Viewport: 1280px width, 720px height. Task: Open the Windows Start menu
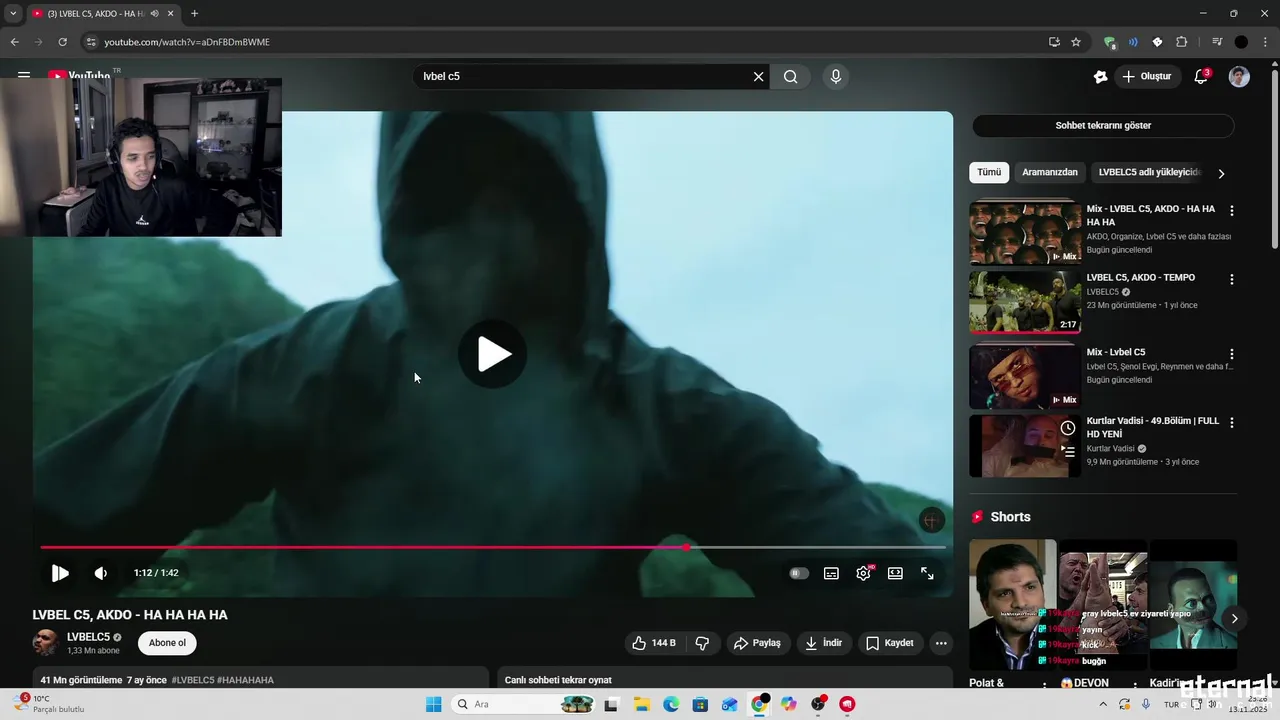(433, 704)
